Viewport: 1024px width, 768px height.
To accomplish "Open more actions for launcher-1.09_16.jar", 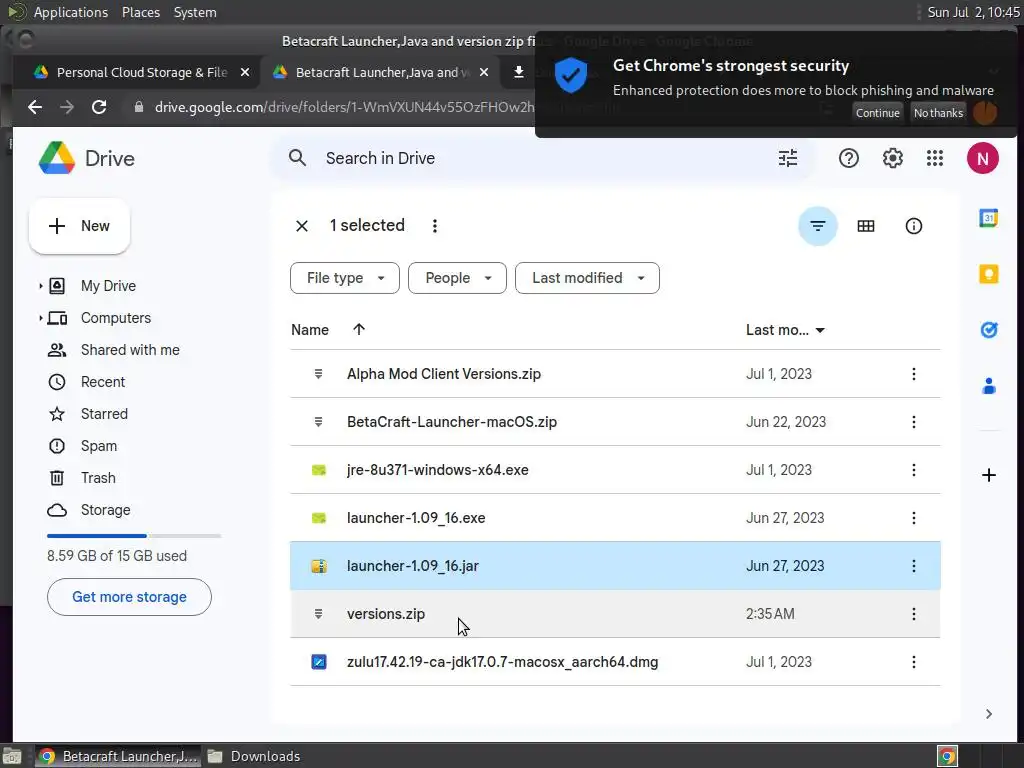I will point(914,566).
